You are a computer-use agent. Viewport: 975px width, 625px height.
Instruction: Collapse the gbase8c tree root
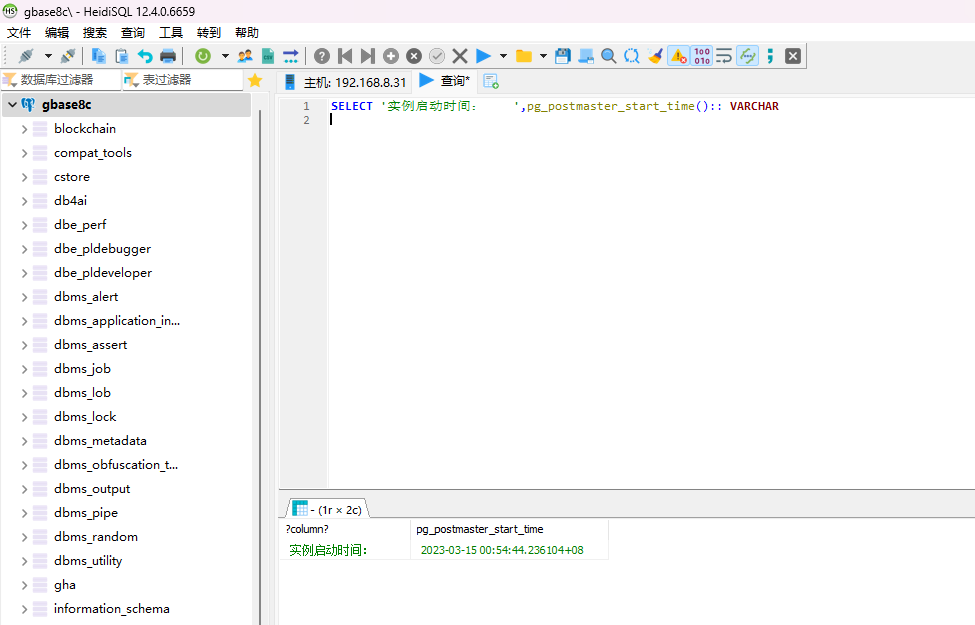point(12,104)
